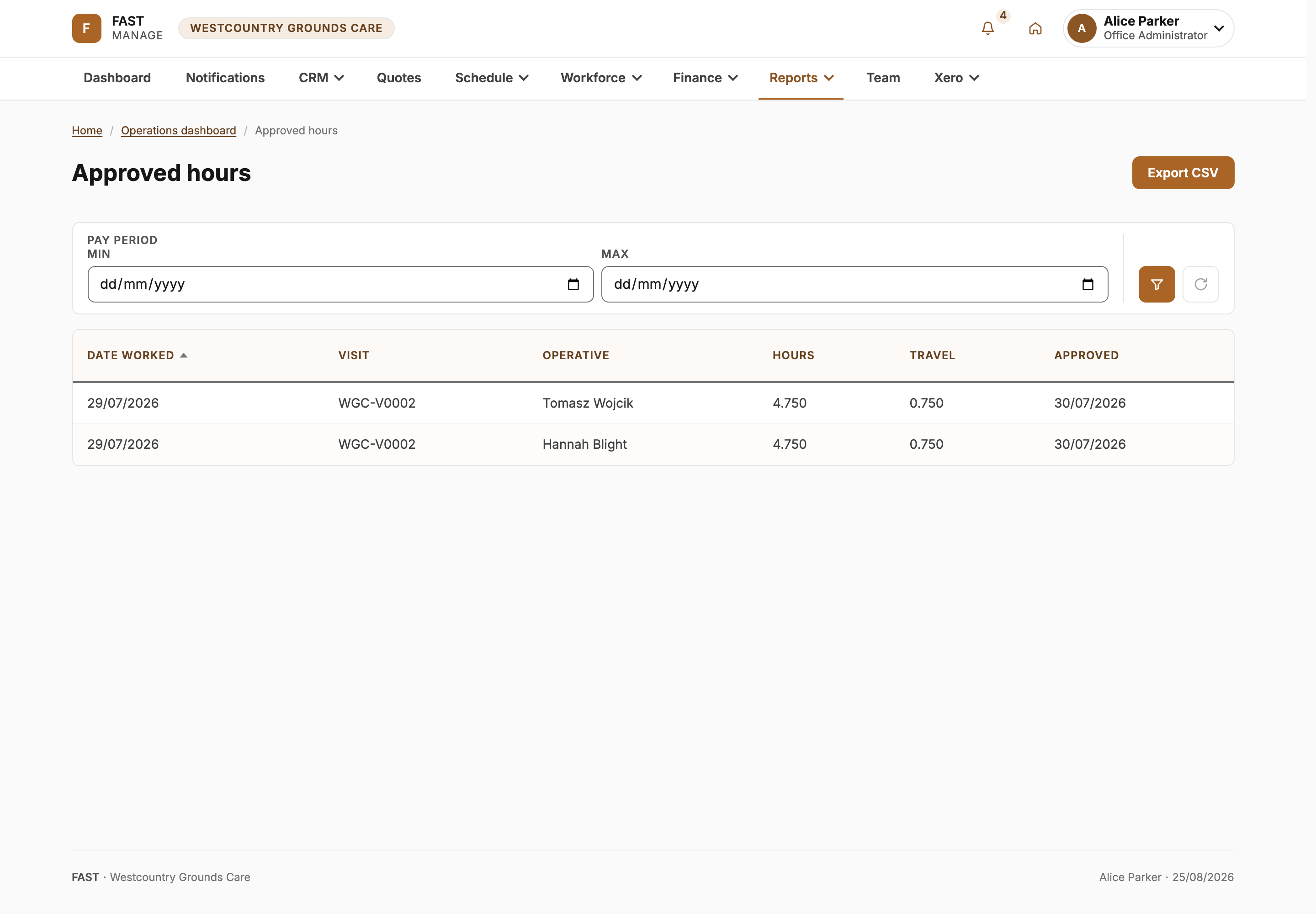Go to the Dashboard tab

pyautogui.click(x=117, y=78)
